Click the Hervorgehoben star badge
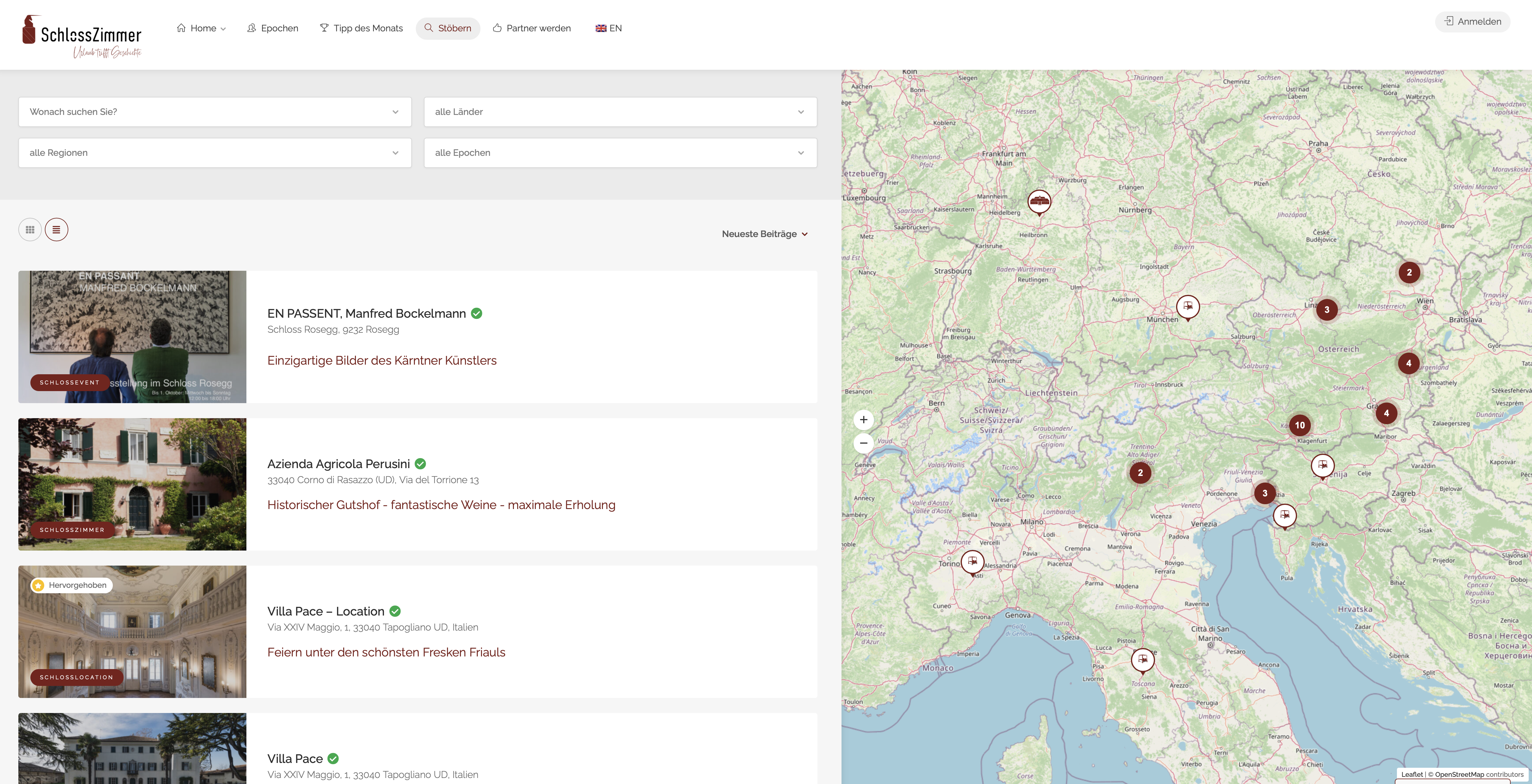 point(71,585)
